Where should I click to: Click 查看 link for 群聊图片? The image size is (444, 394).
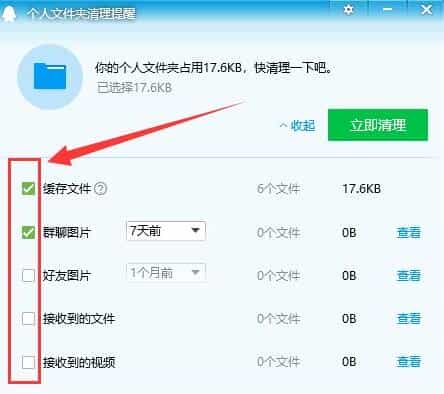tap(409, 232)
